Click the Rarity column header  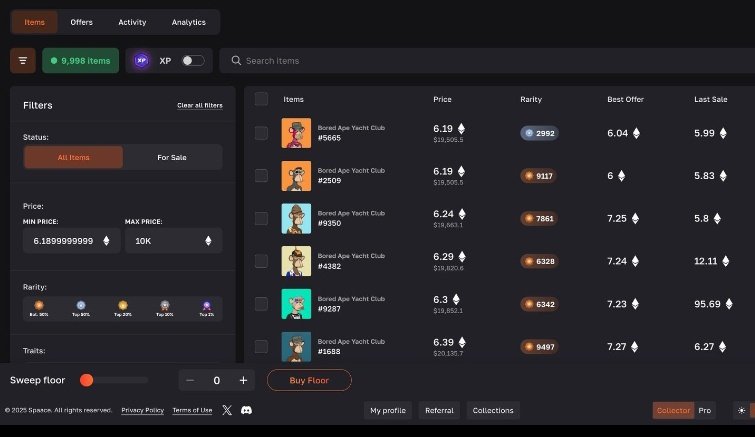(x=531, y=99)
